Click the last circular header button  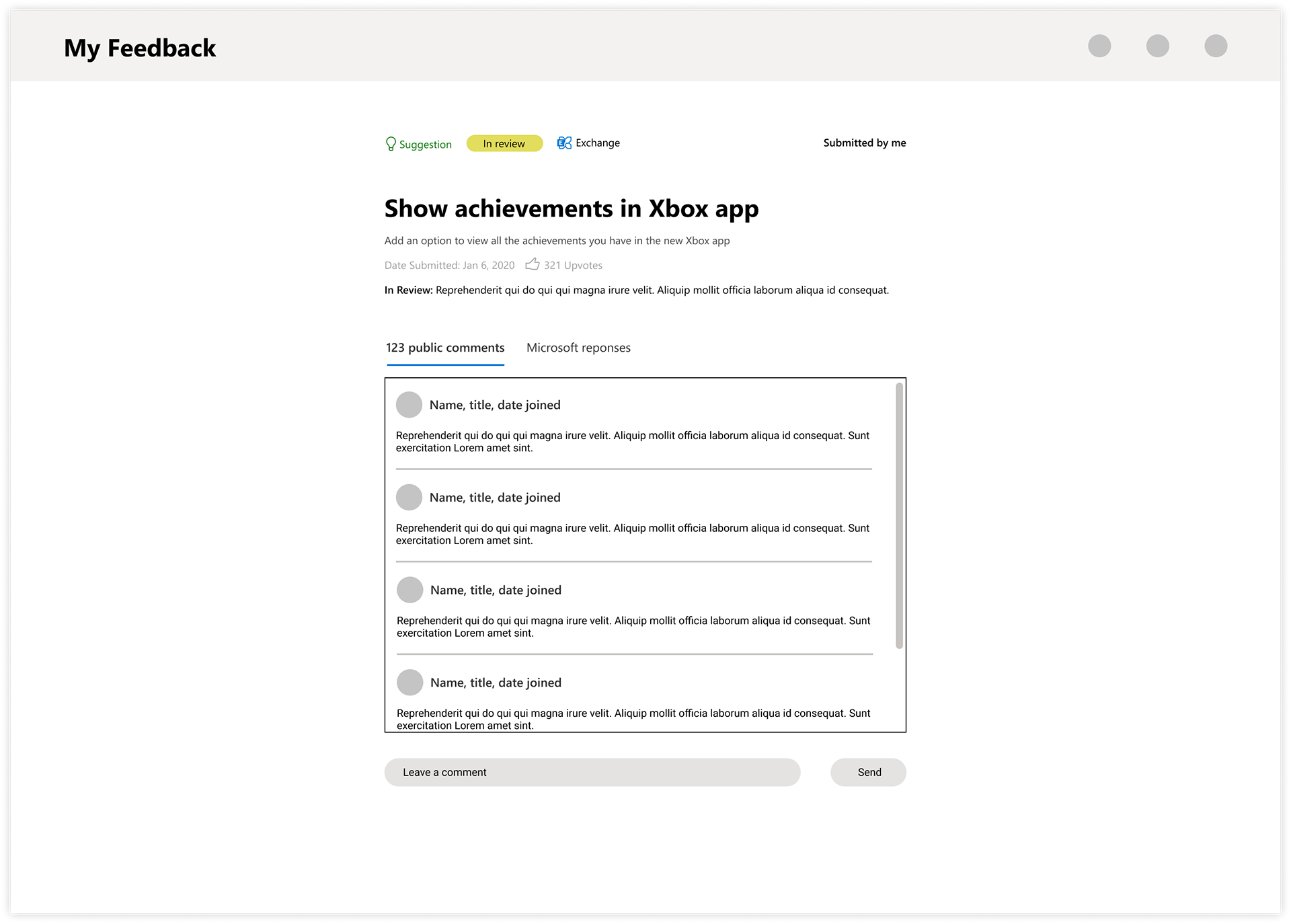coord(1216,46)
